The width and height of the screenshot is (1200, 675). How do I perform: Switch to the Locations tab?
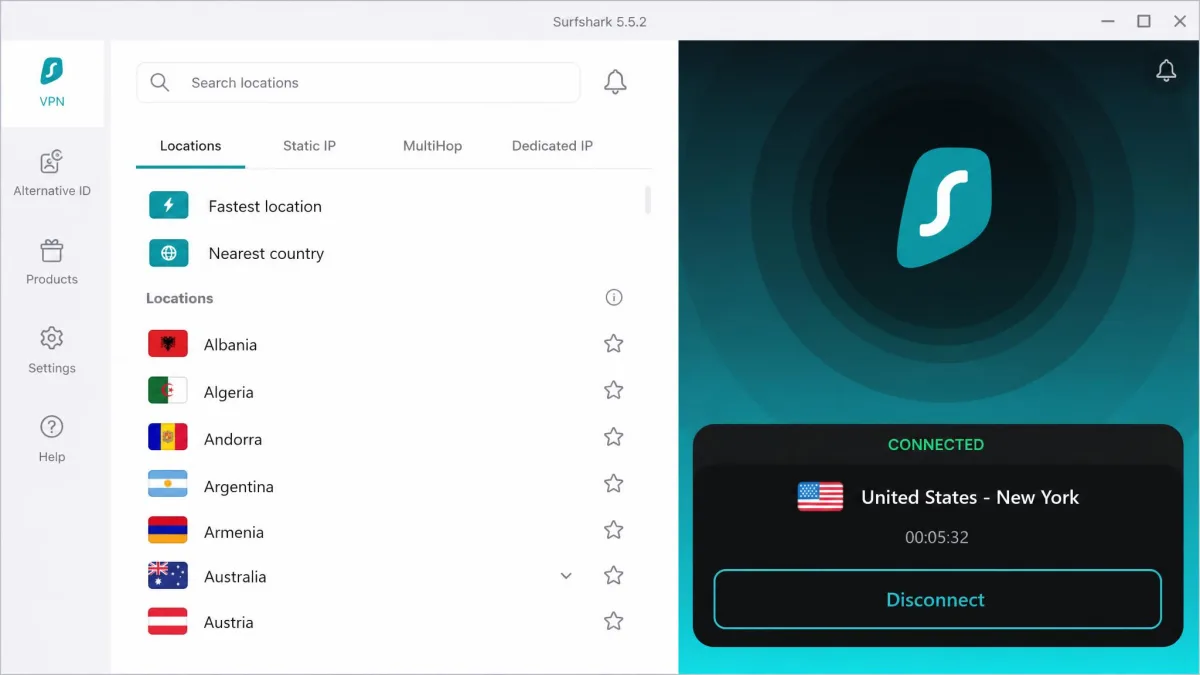coord(190,146)
